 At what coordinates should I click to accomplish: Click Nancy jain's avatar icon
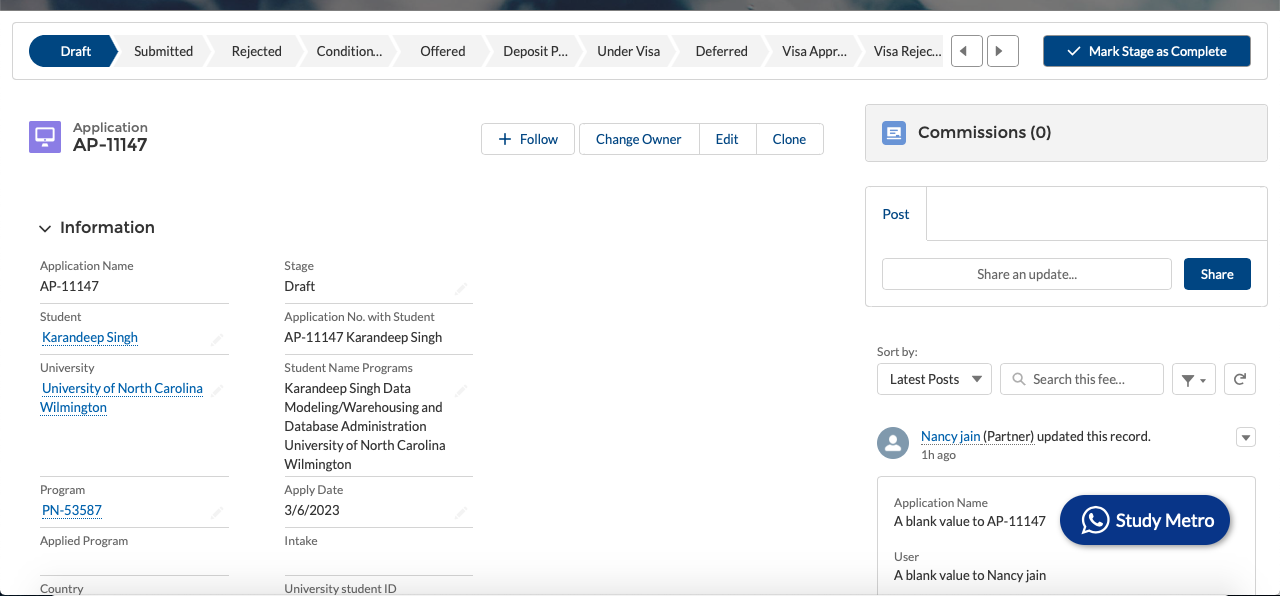pyautogui.click(x=893, y=443)
